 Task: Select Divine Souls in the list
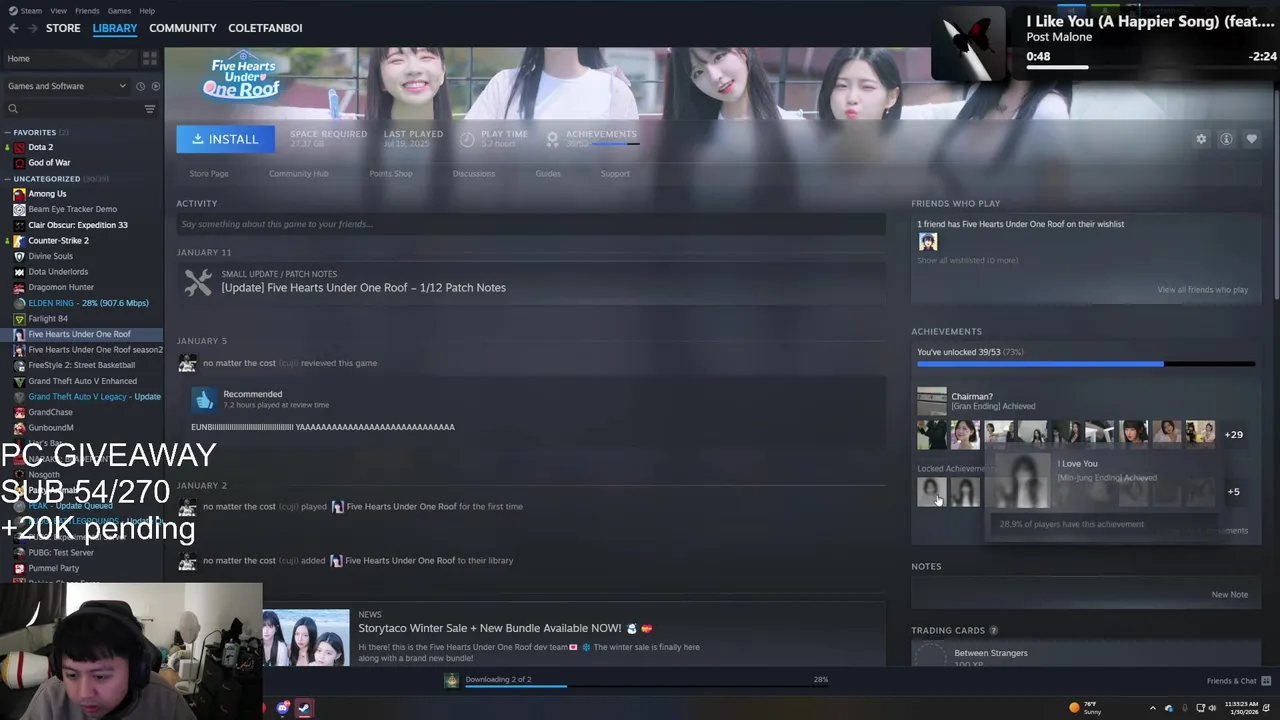(x=50, y=256)
